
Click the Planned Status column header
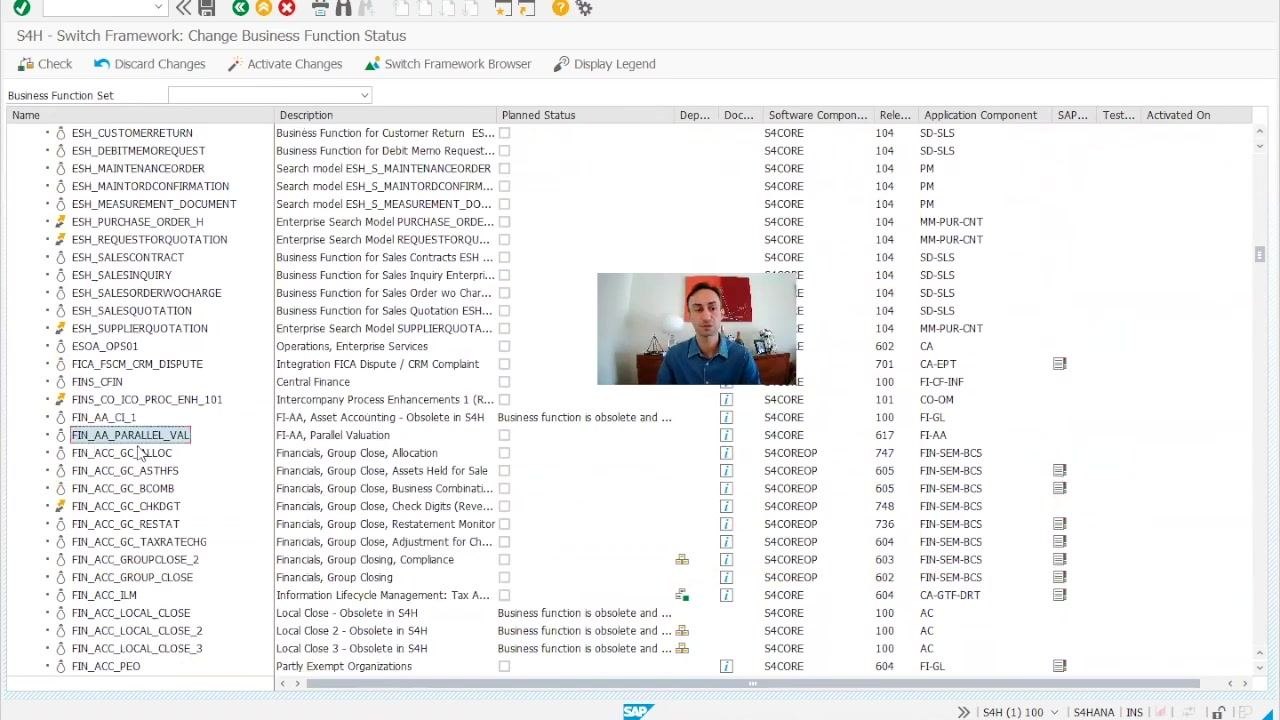(586, 115)
